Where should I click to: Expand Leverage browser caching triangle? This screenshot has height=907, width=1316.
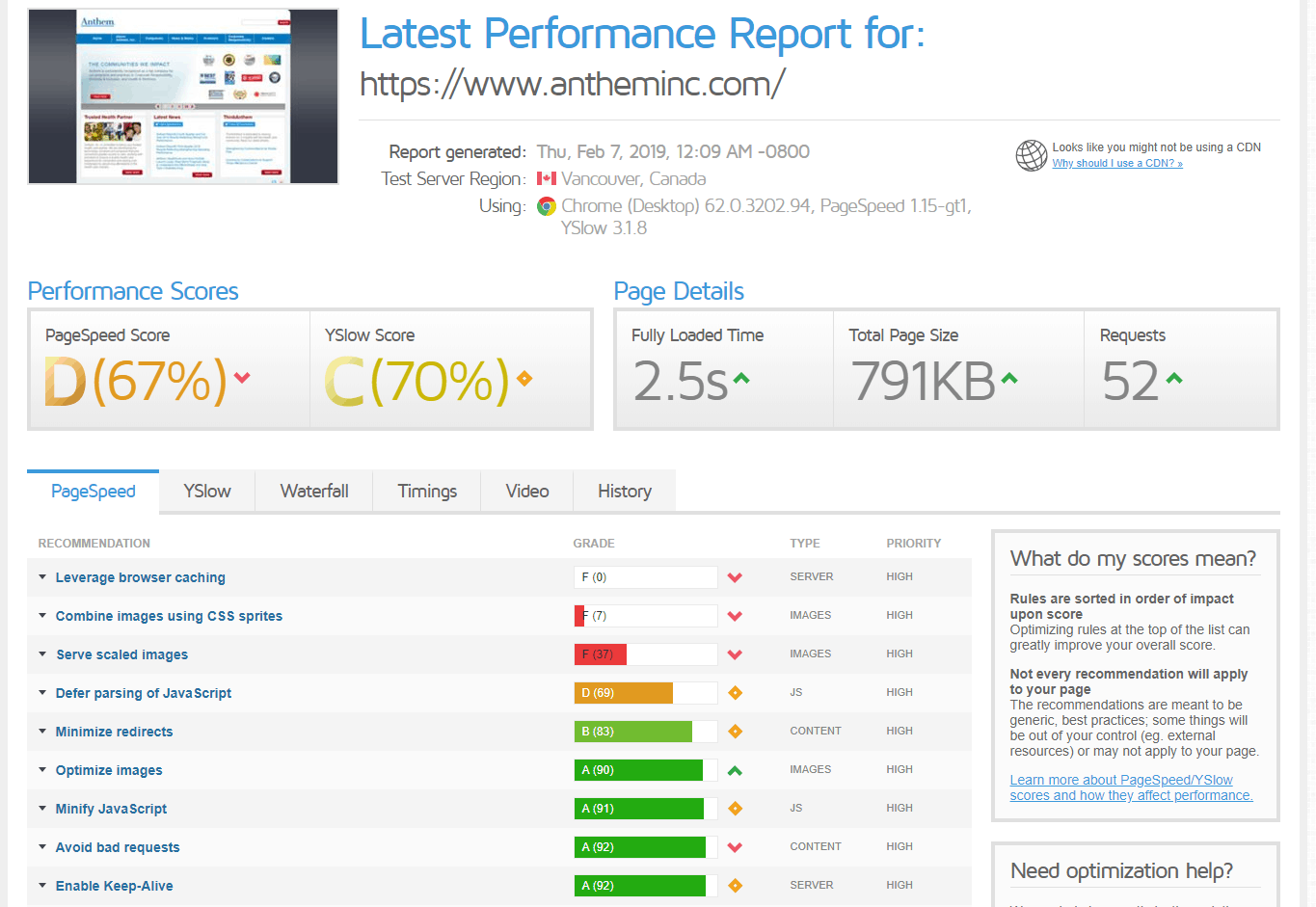pos(42,576)
